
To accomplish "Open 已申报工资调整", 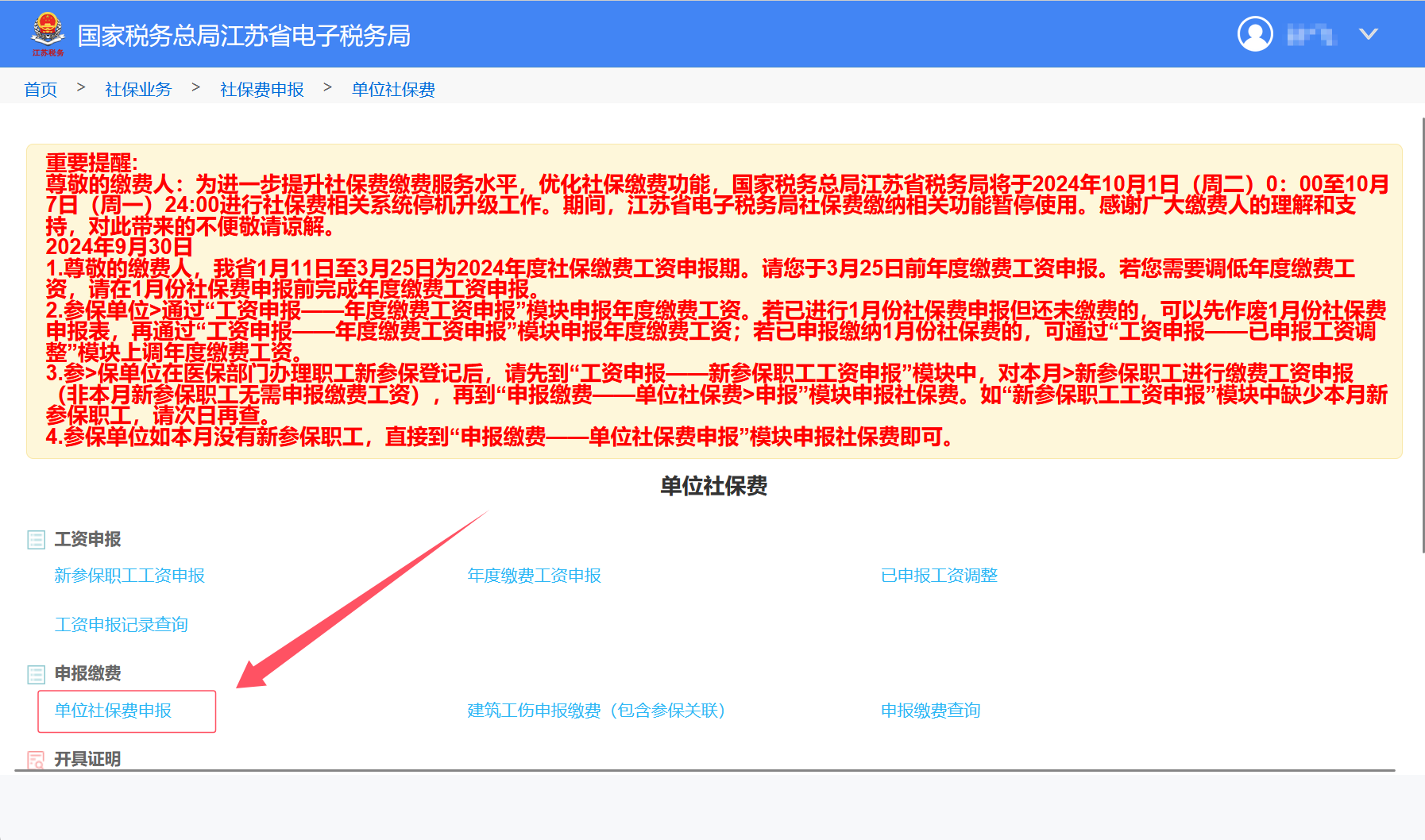I will pyautogui.click(x=939, y=576).
